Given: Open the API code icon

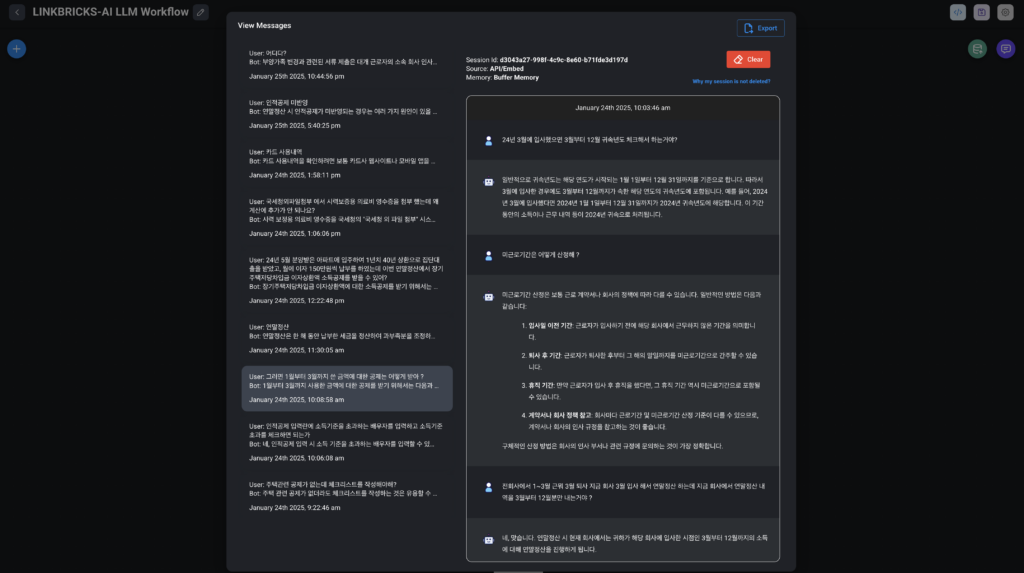Looking at the screenshot, I should 958,12.
